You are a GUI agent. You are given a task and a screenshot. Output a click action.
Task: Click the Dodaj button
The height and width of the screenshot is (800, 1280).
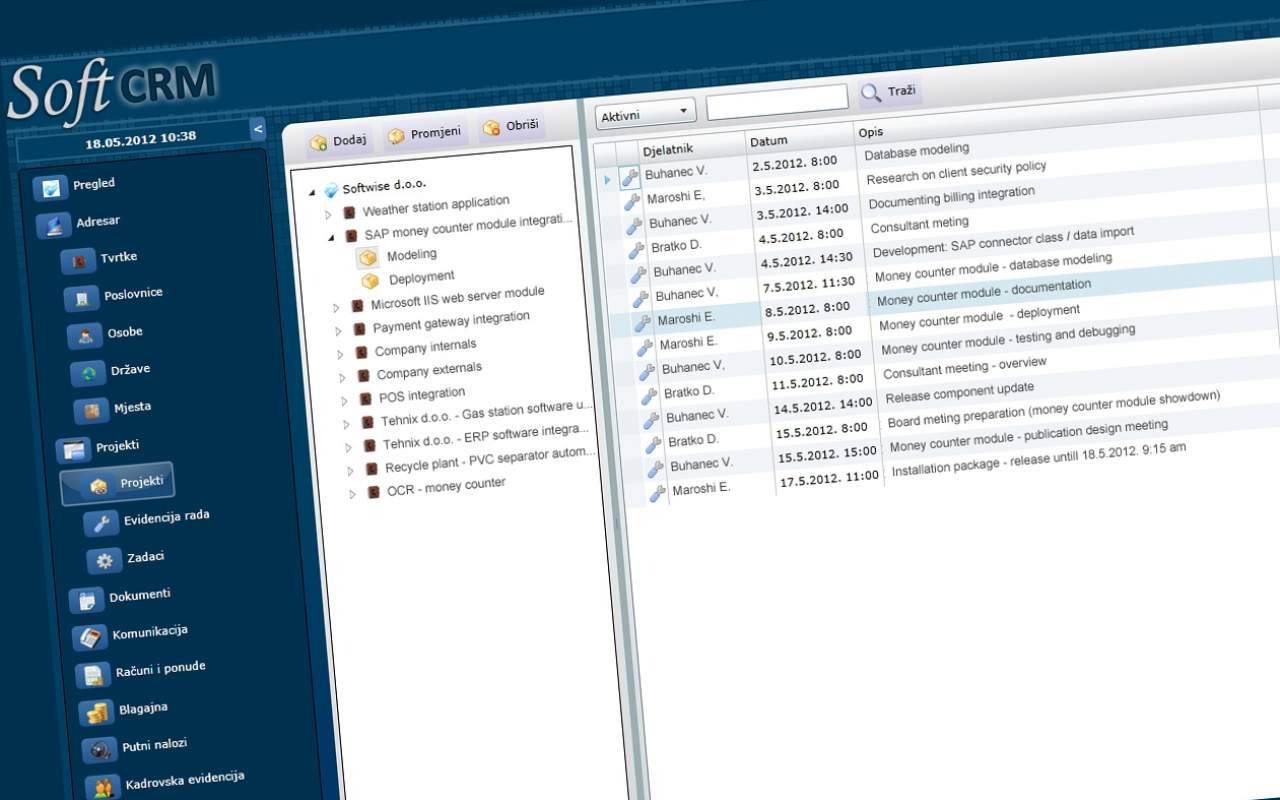point(338,141)
